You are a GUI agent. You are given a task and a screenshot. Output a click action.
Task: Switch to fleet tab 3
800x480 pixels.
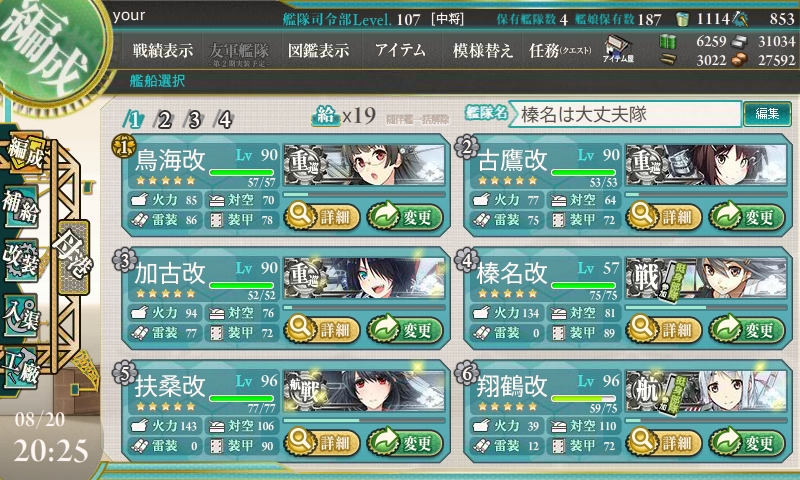194,120
